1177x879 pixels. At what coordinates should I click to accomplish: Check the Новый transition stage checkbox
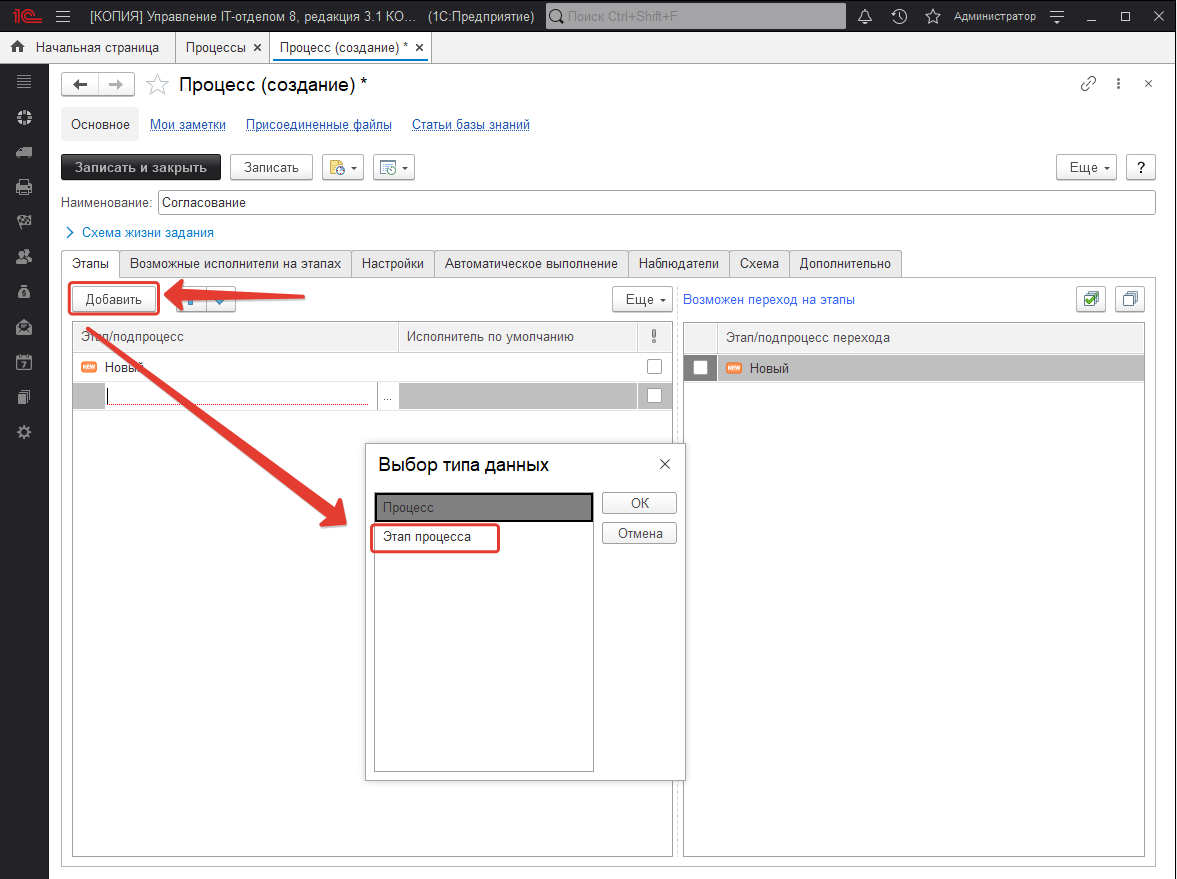[x=700, y=368]
